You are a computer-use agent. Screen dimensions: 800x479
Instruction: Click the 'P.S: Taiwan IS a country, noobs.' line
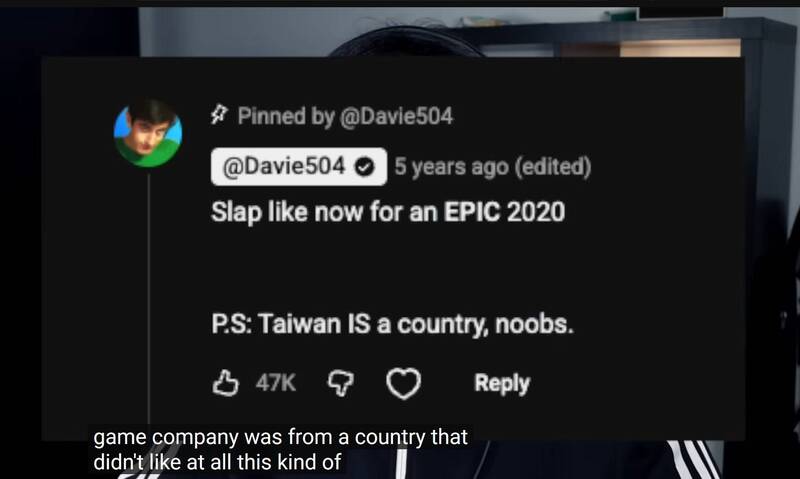(x=392, y=324)
